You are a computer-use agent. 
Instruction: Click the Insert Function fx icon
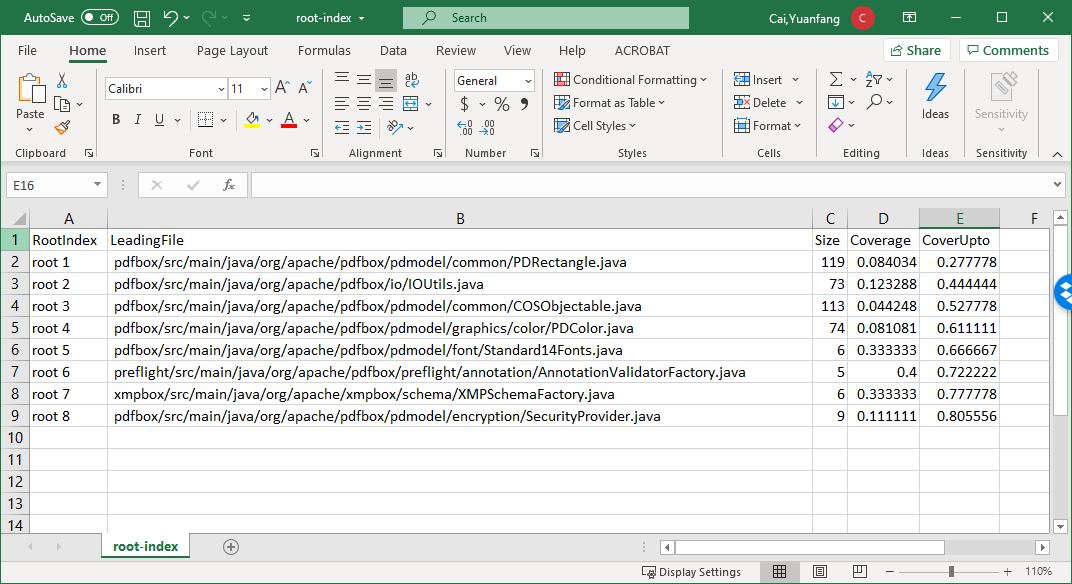(x=229, y=185)
